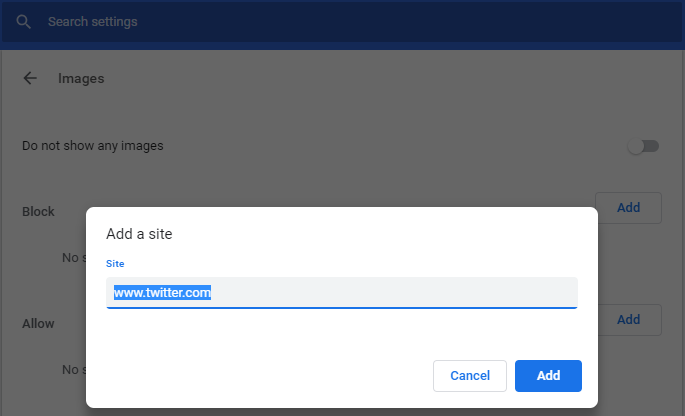The width and height of the screenshot is (685, 416).
Task: Focus the Search settings field
Action: (200, 21)
